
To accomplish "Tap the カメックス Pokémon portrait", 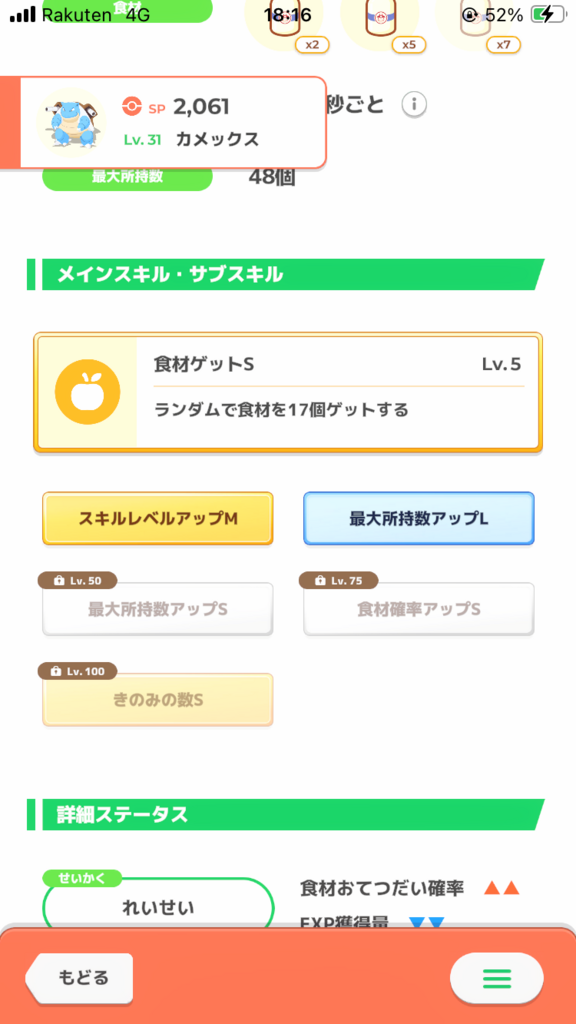I will (71, 122).
